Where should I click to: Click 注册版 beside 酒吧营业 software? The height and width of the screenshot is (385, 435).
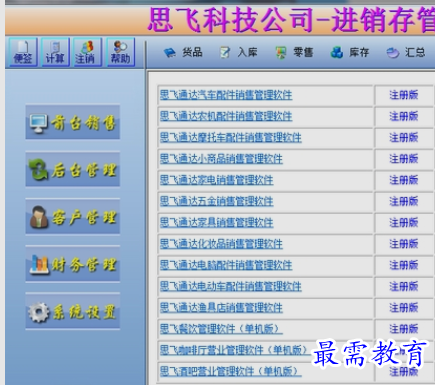[404, 372]
